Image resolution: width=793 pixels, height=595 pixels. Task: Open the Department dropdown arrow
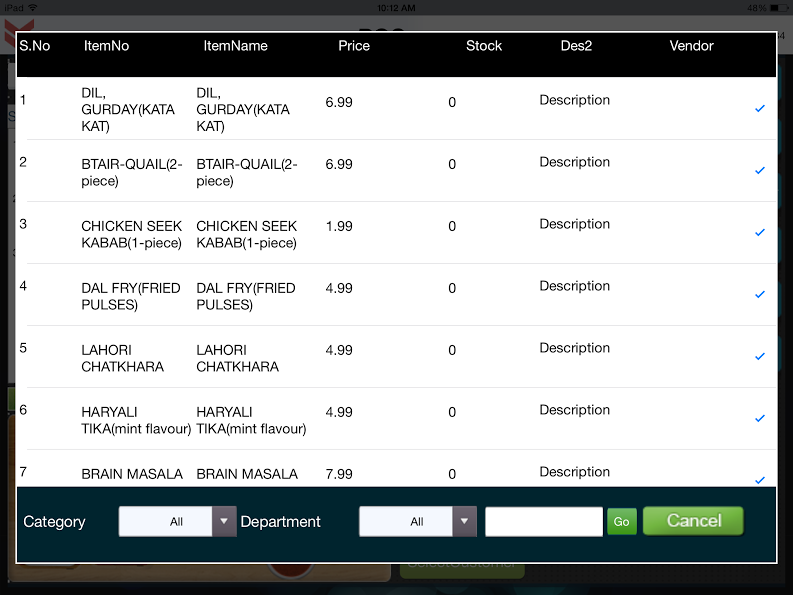point(464,521)
